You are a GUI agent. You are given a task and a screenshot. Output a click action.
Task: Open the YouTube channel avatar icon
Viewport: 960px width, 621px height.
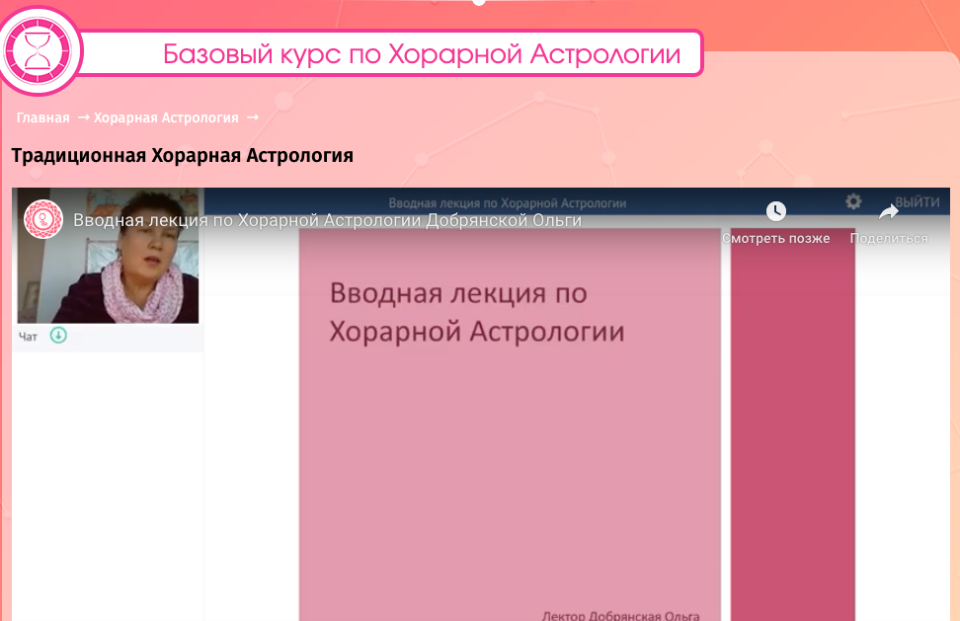pyautogui.click(x=43, y=220)
